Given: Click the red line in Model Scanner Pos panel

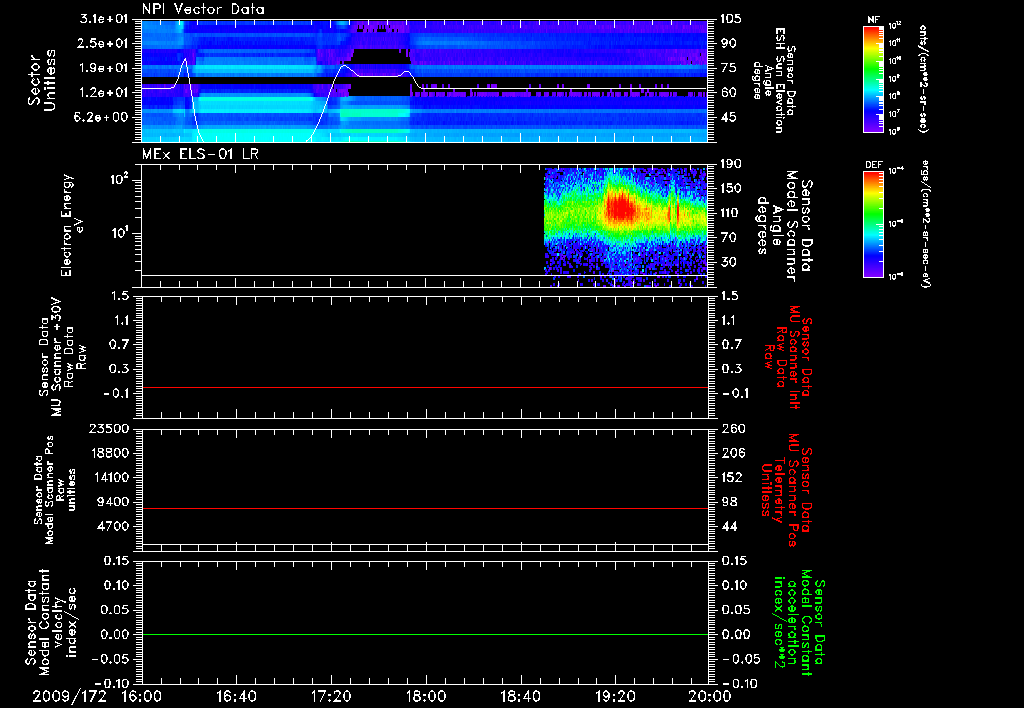Looking at the screenshot, I should (x=424, y=508).
